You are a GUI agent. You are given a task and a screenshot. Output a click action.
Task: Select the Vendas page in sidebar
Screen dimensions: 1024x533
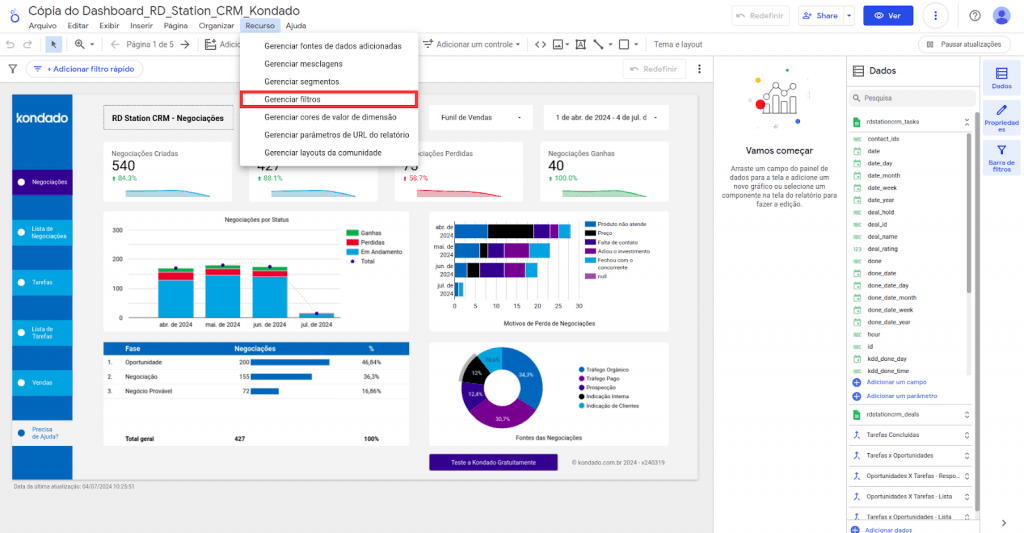42,382
